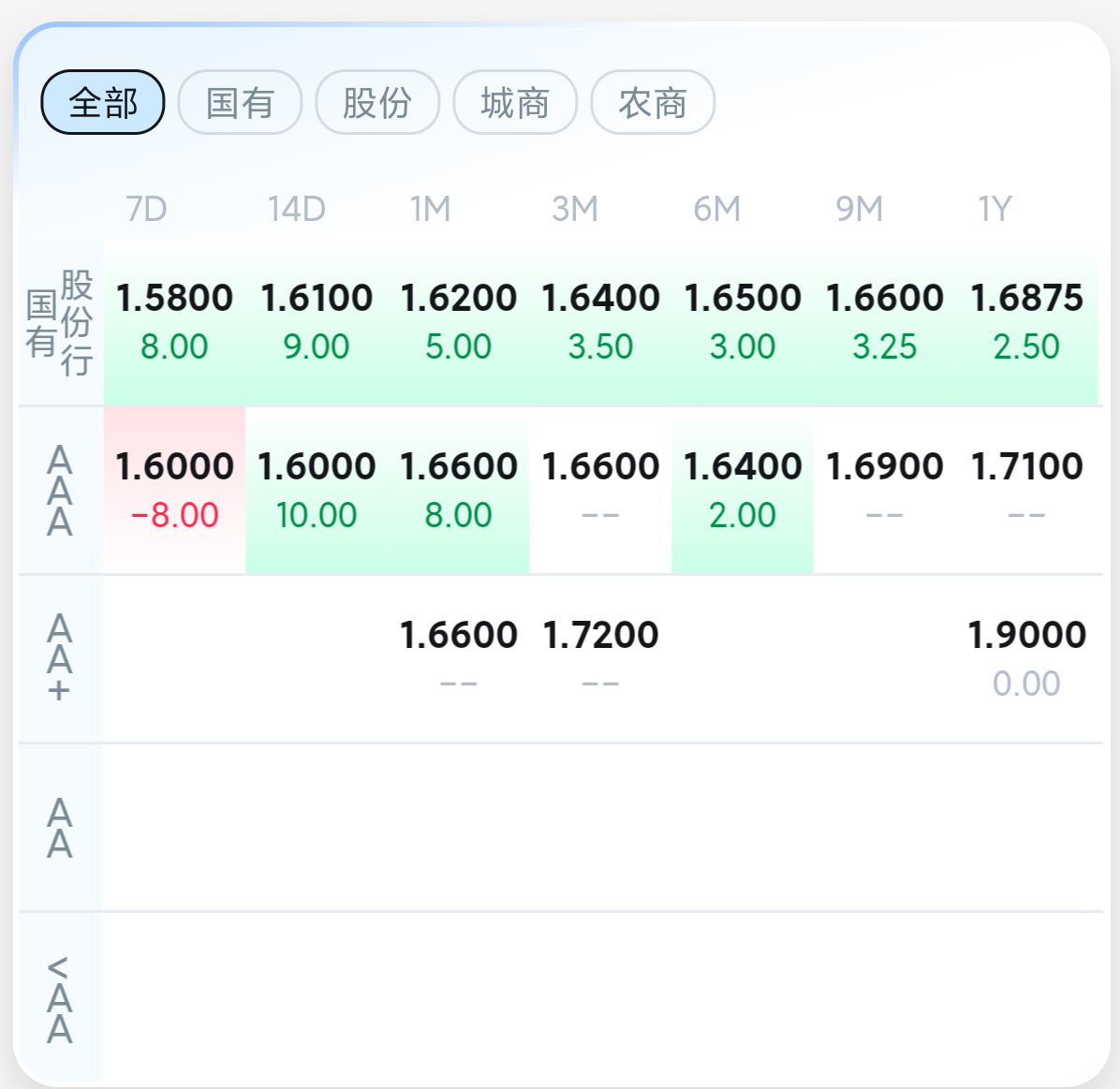Switch to the 农商 filter tab
The height and width of the screenshot is (1089, 1120).
(653, 102)
